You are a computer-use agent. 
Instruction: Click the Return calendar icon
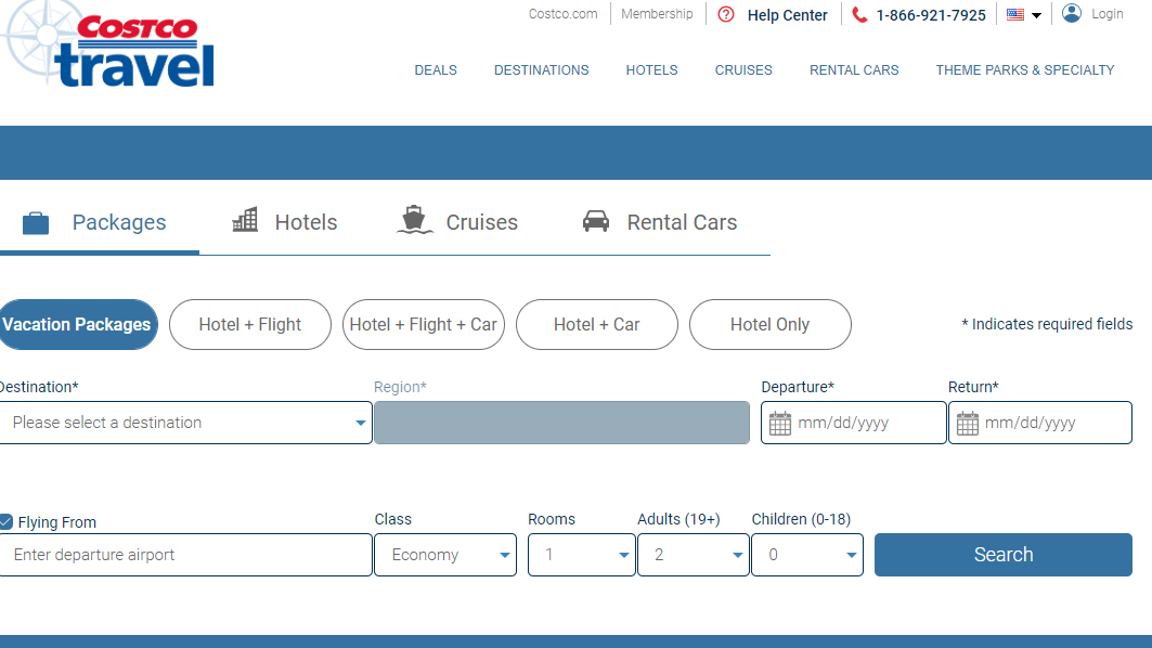point(967,423)
